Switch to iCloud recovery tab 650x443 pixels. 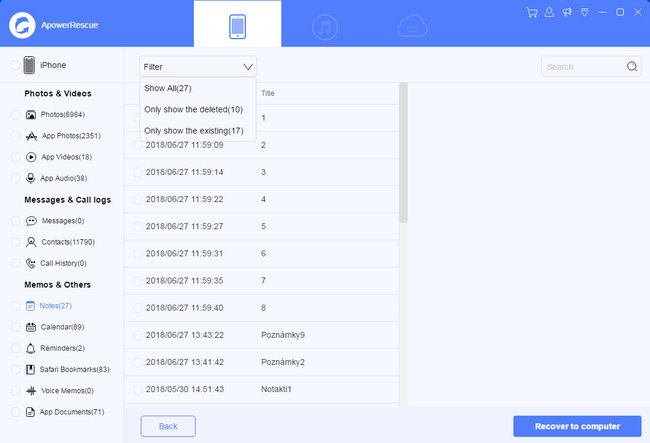[x=412, y=27]
